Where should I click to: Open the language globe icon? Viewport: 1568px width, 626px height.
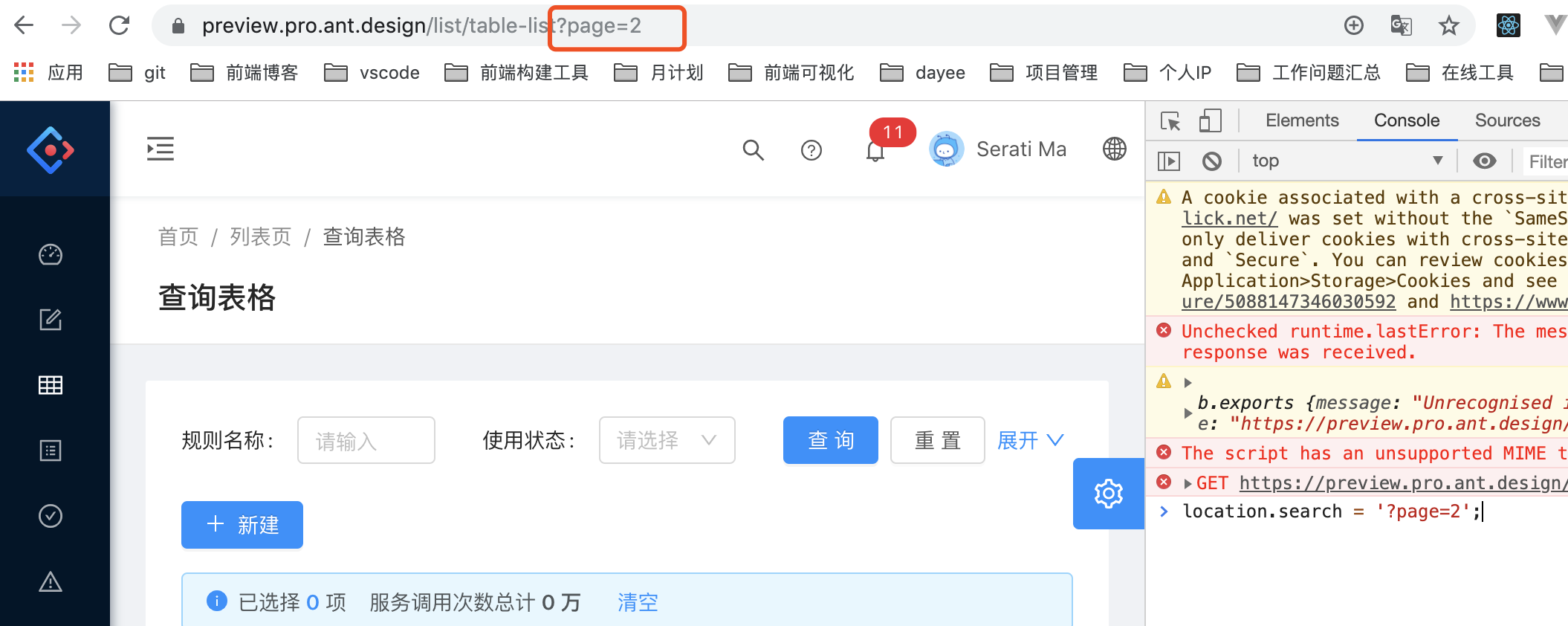tap(1115, 149)
